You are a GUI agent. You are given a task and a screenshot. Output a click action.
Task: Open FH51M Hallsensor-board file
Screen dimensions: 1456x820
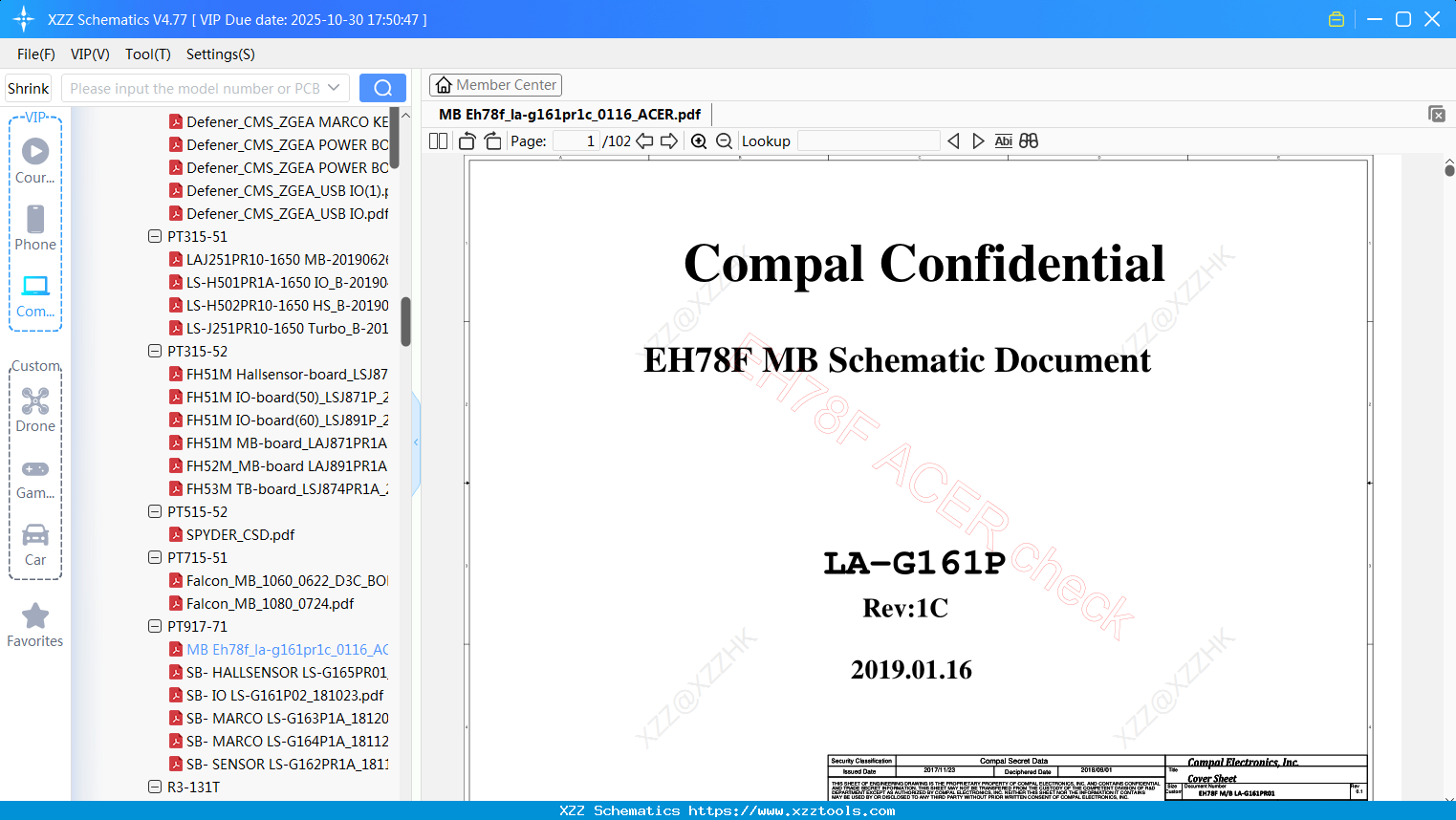pos(287,374)
